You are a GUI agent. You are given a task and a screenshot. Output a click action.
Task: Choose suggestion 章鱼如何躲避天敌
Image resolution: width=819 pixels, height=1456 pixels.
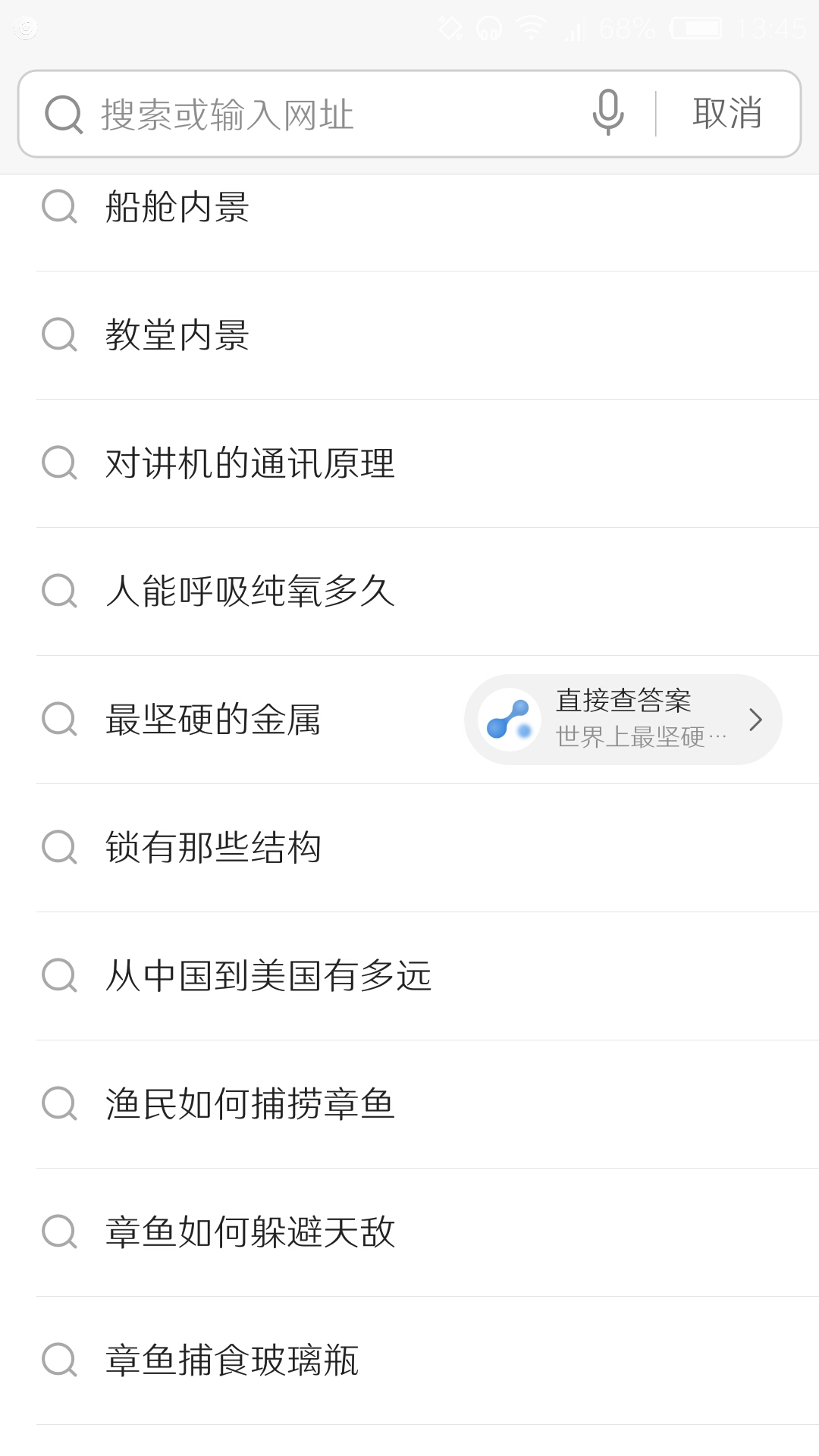tap(250, 1232)
